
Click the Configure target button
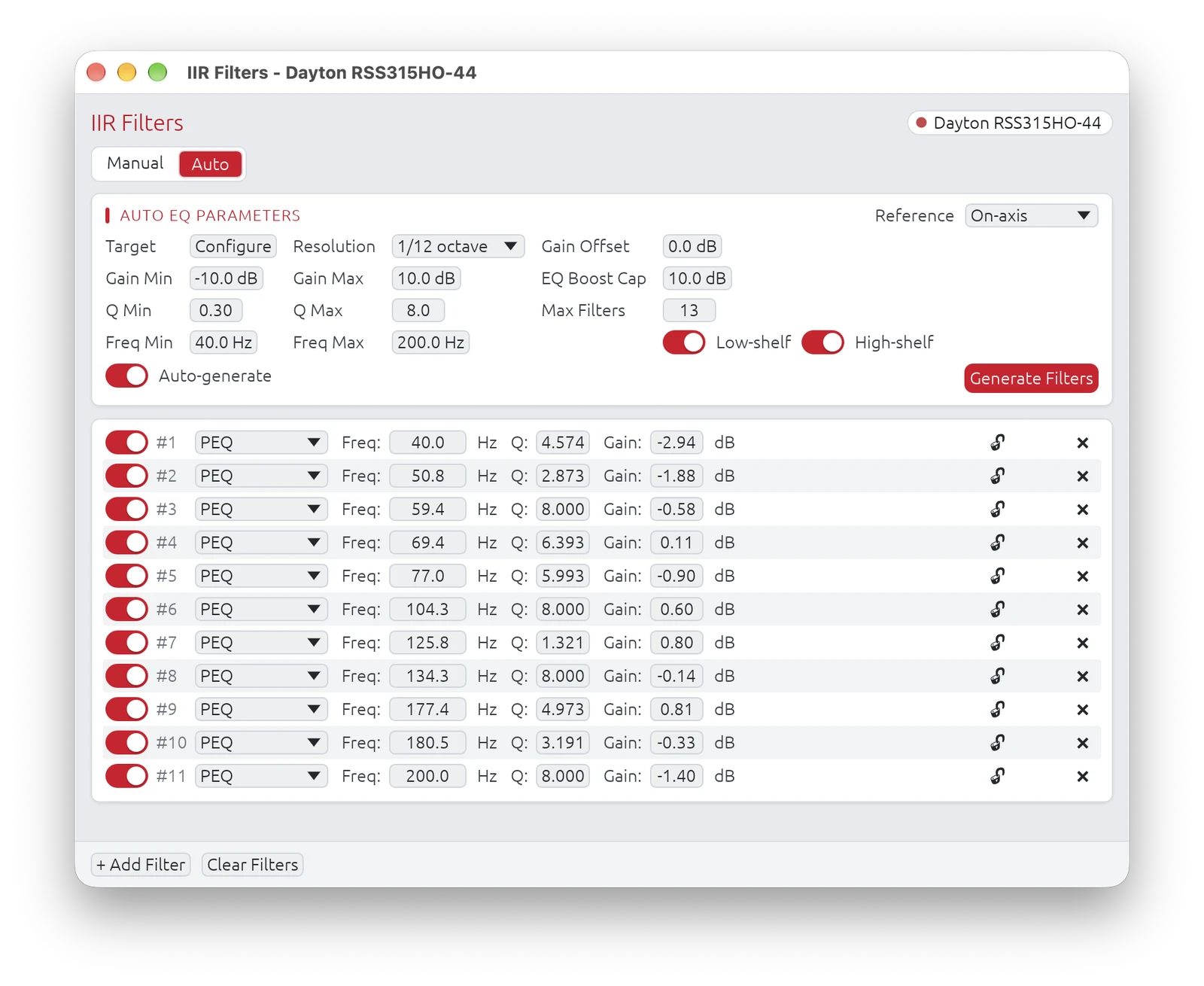point(233,247)
